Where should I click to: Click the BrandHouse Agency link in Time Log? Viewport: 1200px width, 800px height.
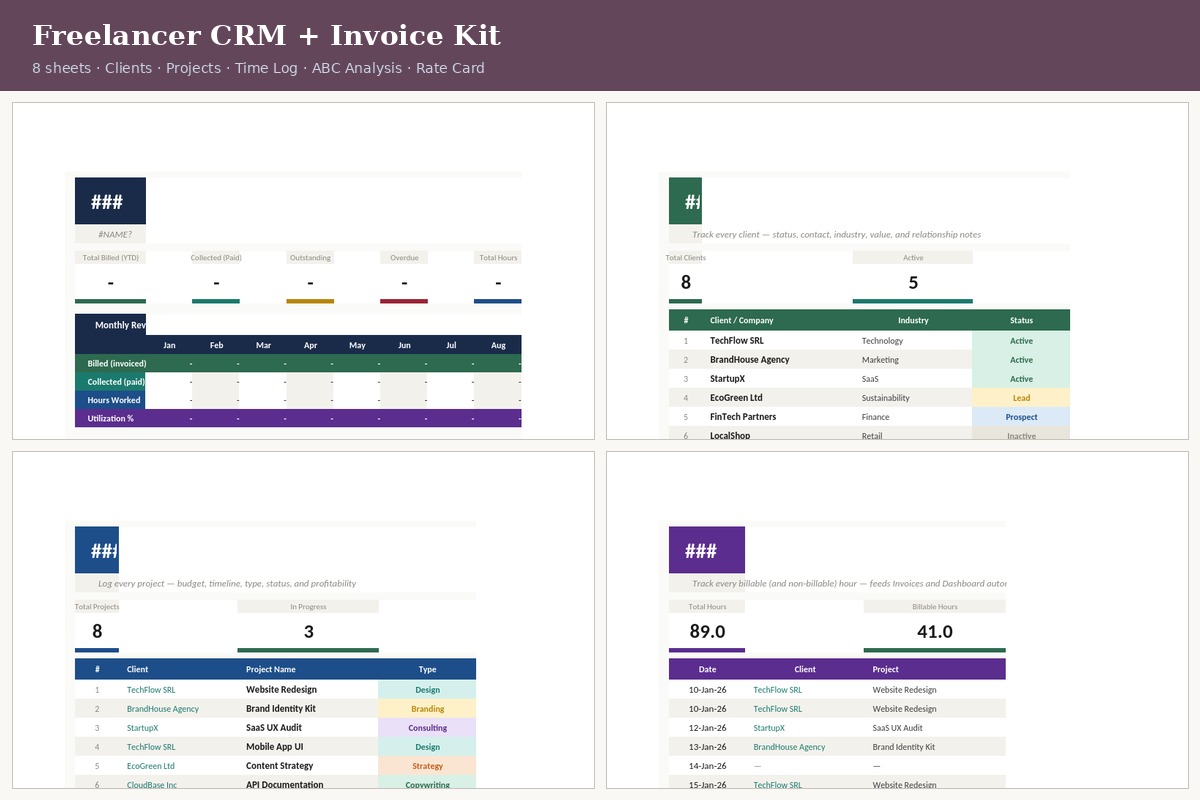click(x=790, y=746)
